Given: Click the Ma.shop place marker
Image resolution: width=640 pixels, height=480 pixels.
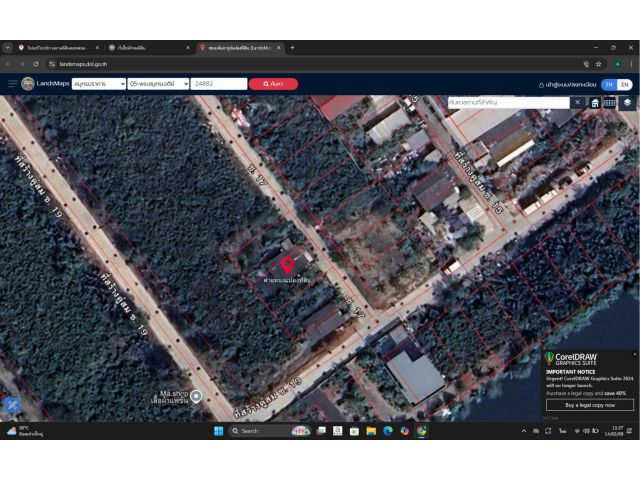Looking at the screenshot, I should point(196,396).
